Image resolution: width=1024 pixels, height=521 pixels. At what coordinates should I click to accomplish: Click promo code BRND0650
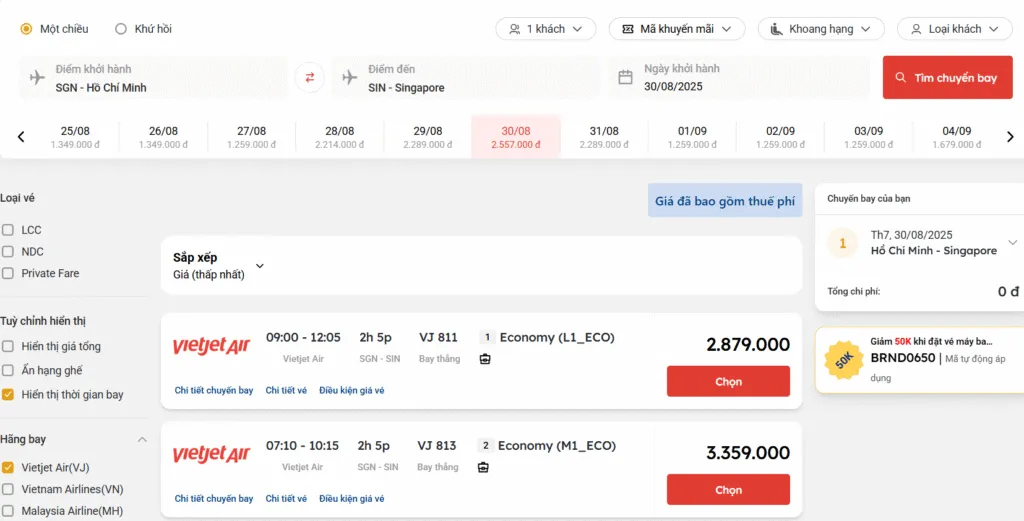coord(903,358)
